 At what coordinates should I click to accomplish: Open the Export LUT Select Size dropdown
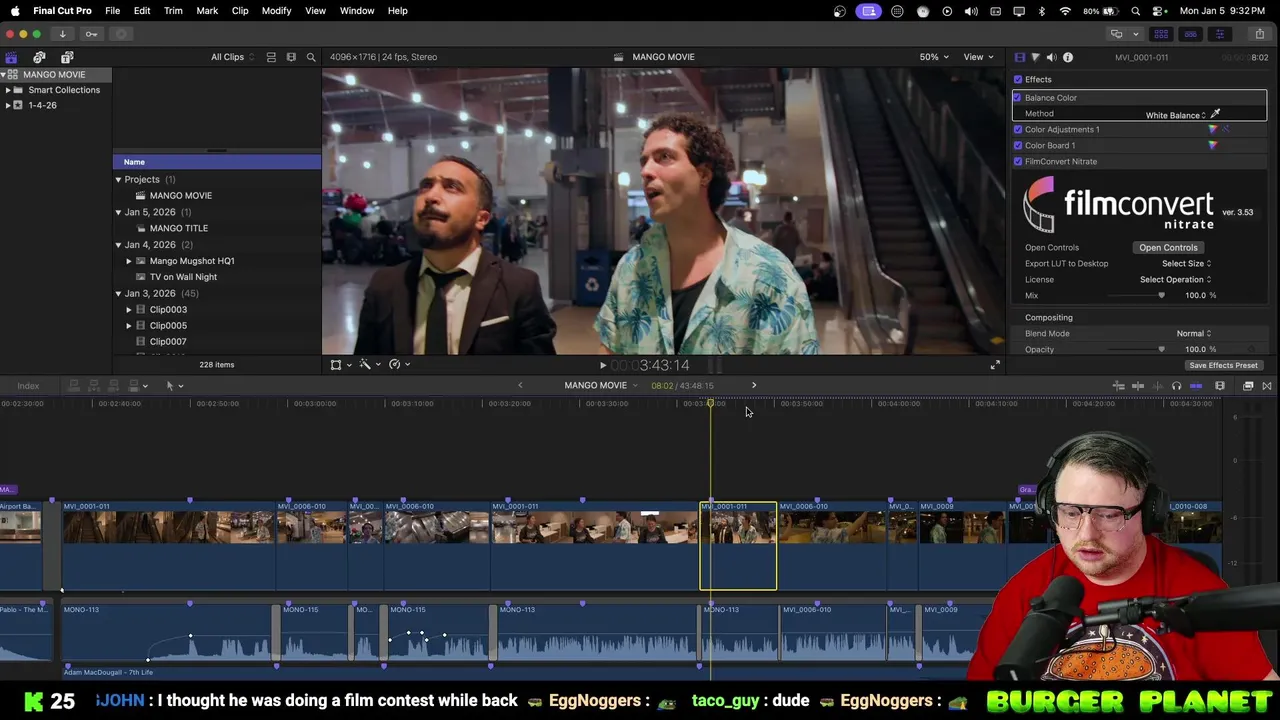[x=1186, y=263]
